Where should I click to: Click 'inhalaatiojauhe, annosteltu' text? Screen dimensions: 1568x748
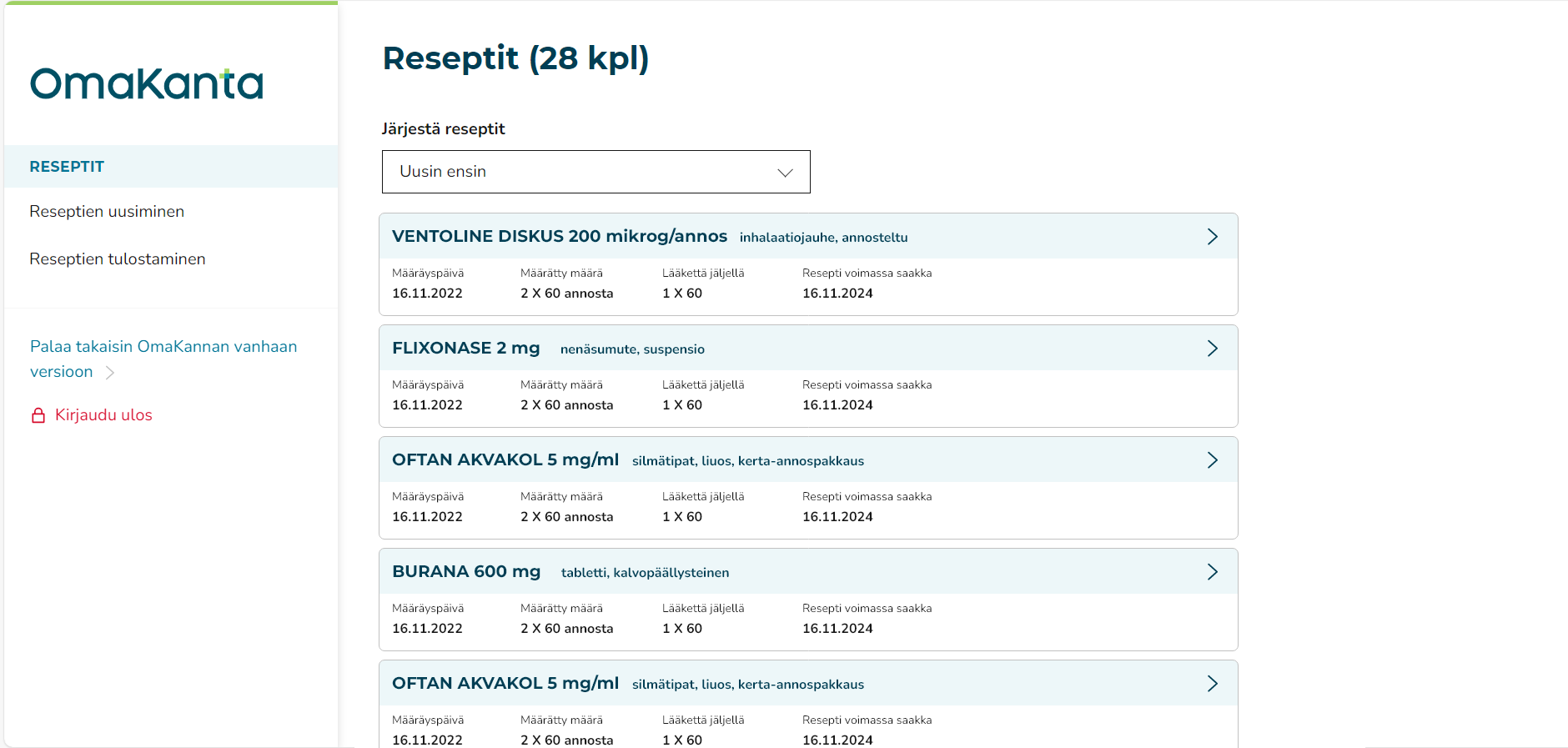(823, 238)
